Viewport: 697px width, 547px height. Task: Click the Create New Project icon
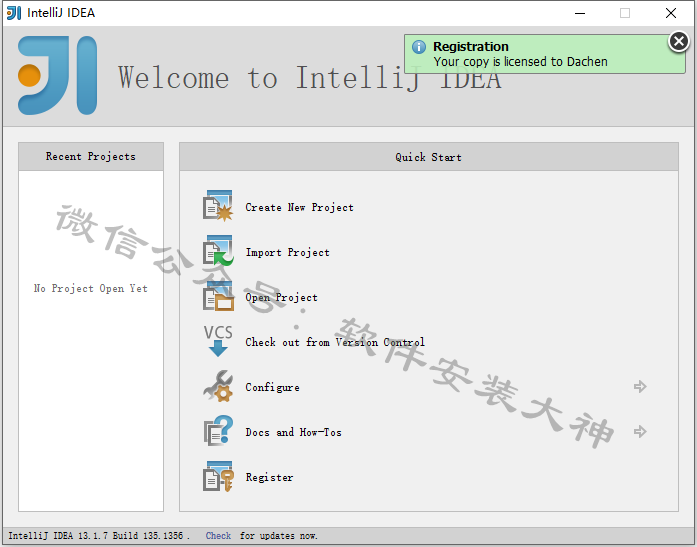coord(218,206)
